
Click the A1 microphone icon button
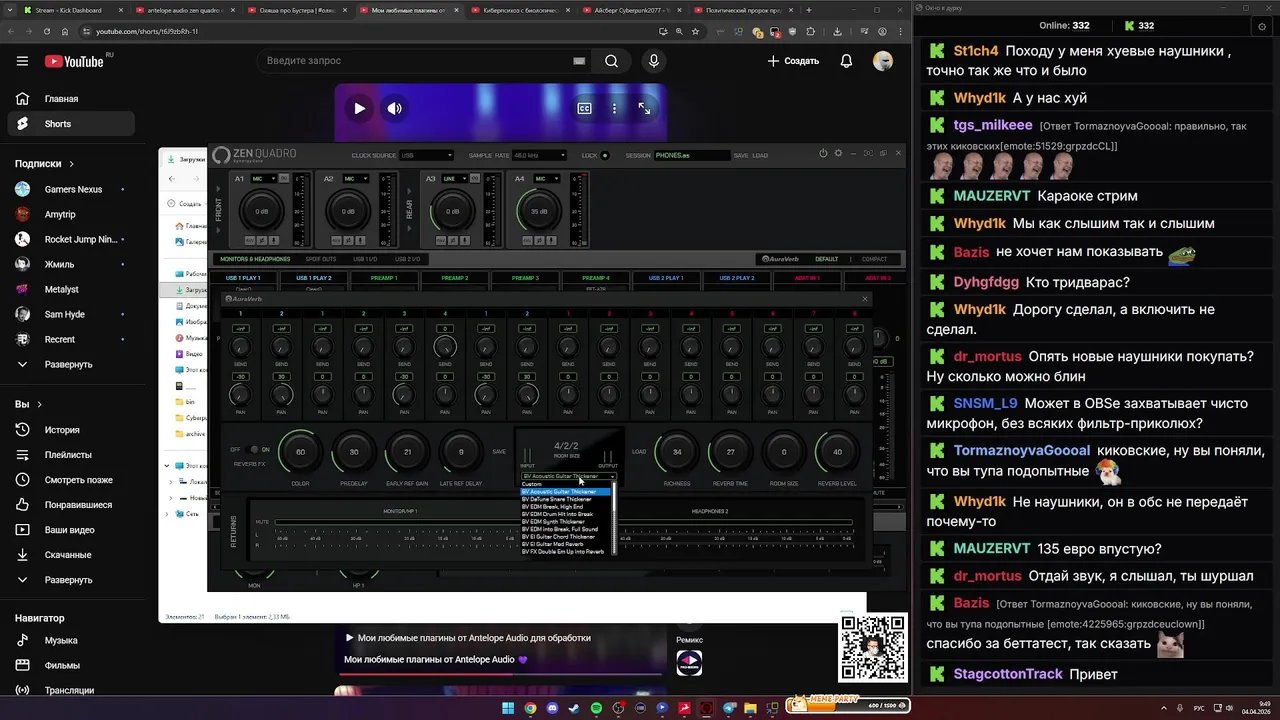pyautogui.click(x=274, y=241)
